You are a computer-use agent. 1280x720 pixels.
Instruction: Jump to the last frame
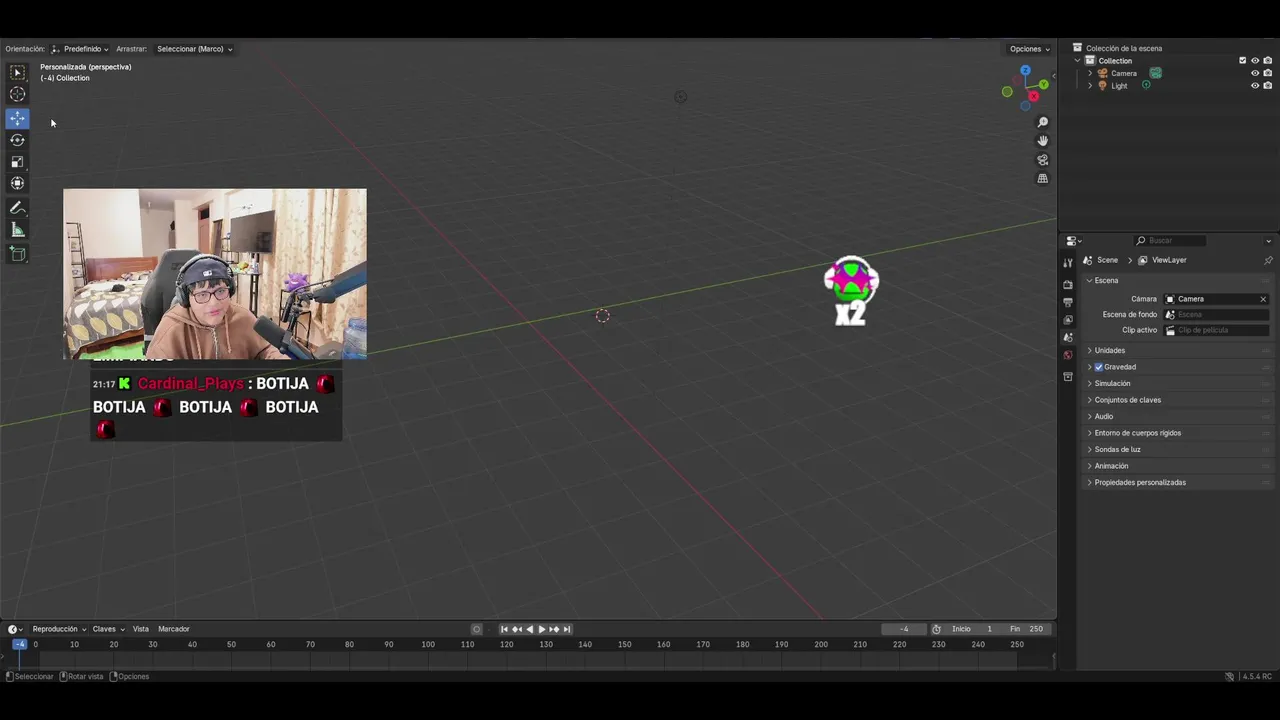click(x=567, y=629)
